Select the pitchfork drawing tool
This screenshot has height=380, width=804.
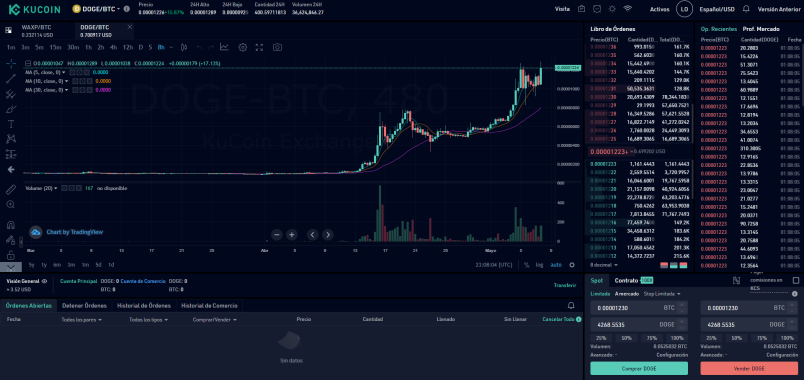click(11, 94)
